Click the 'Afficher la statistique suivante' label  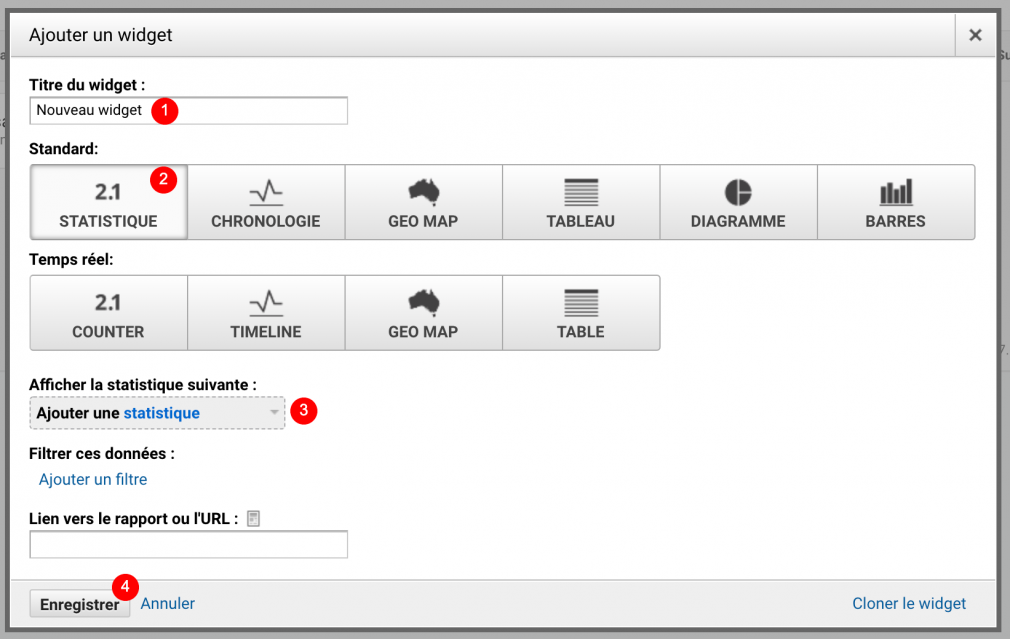click(x=142, y=385)
